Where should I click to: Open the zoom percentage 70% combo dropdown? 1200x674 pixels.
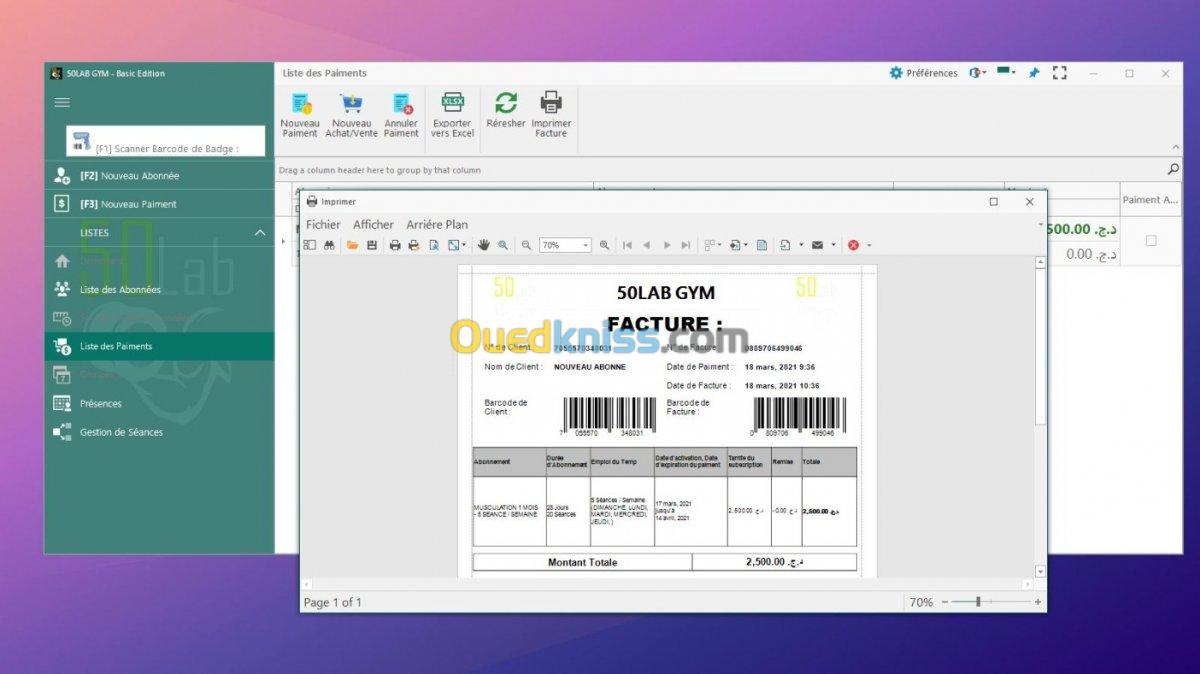click(x=586, y=245)
